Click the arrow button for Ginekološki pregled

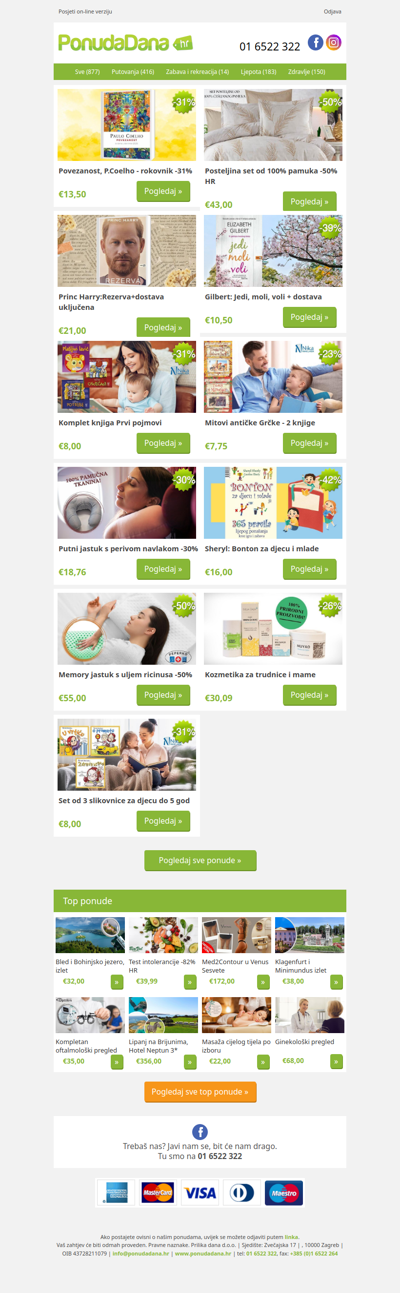[337, 1061]
